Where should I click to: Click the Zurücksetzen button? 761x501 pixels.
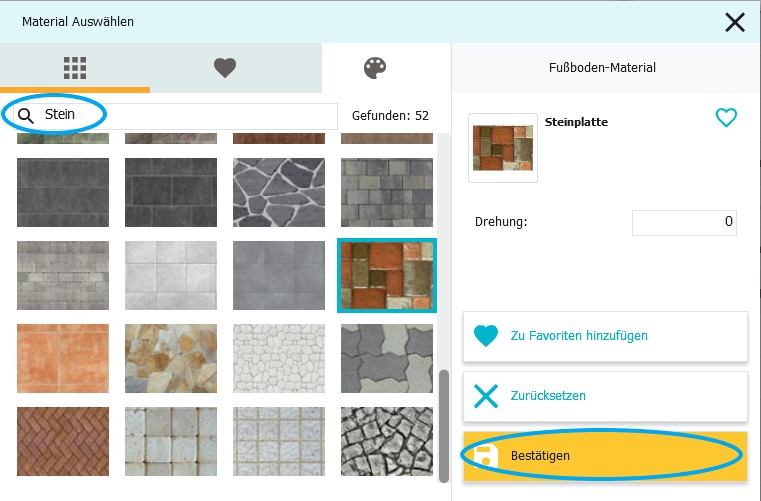click(605, 396)
